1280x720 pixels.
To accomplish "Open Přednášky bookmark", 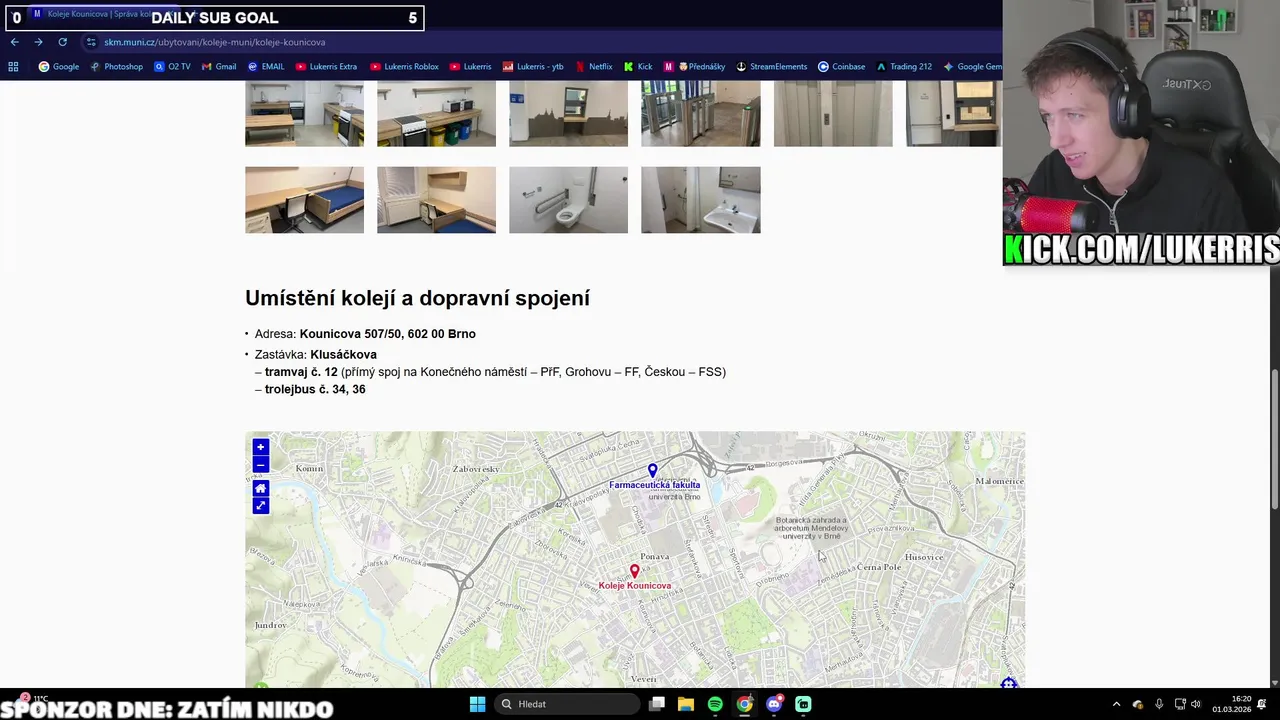I will pos(695,67).
